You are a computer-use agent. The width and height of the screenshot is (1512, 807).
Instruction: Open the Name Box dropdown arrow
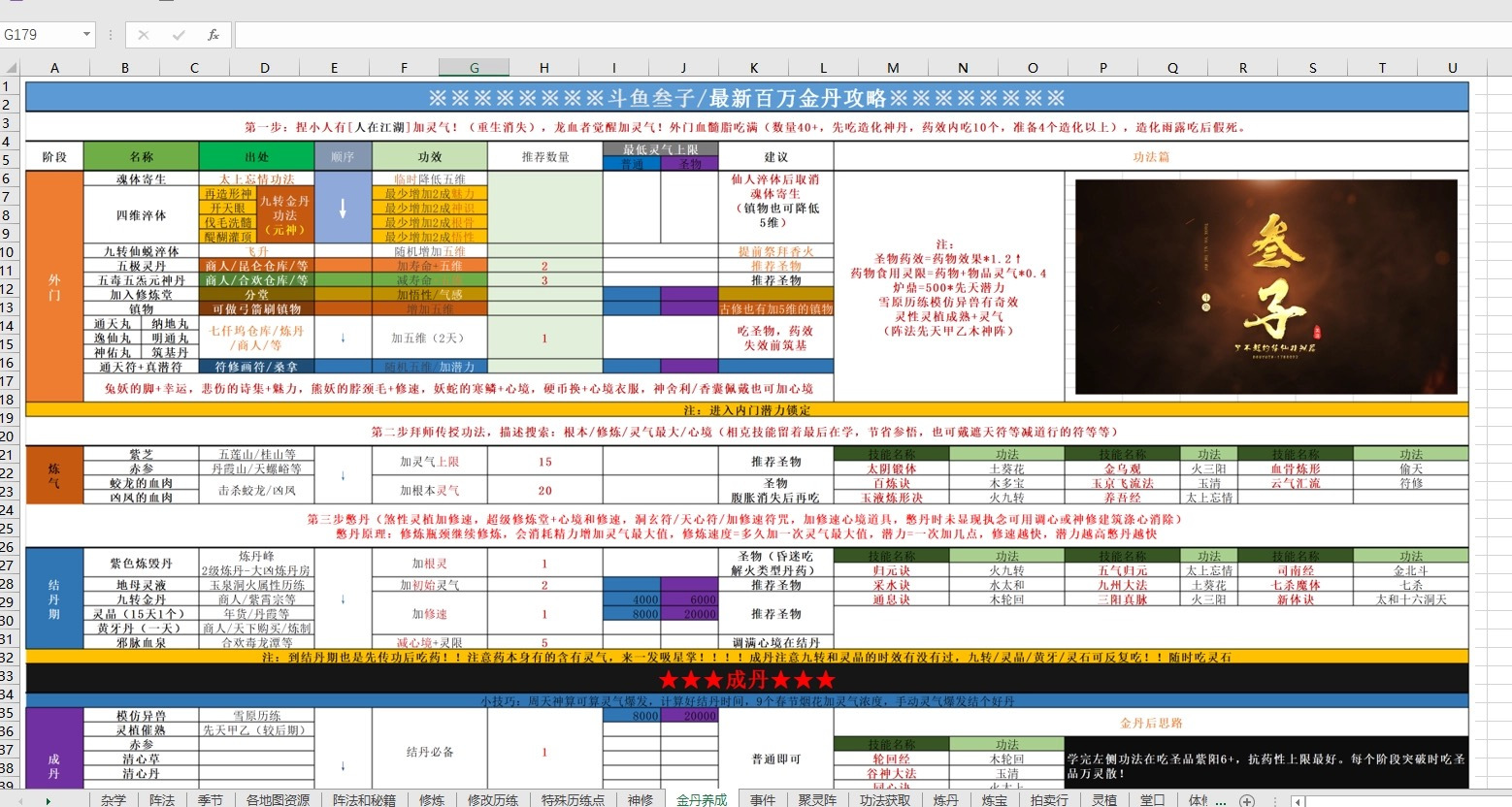click(86, 35)
